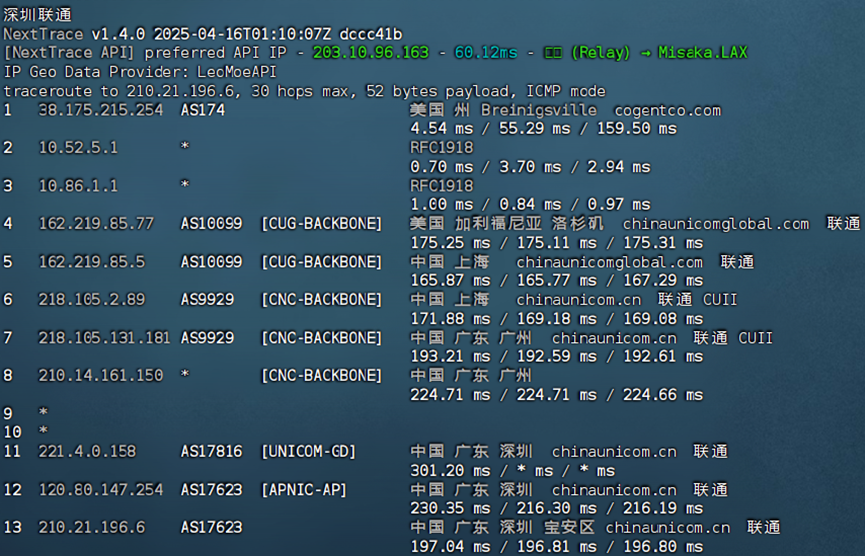Click the [UNICOM-GD] tag
This screenshot has width=865, height=556.
pos(308,452)
